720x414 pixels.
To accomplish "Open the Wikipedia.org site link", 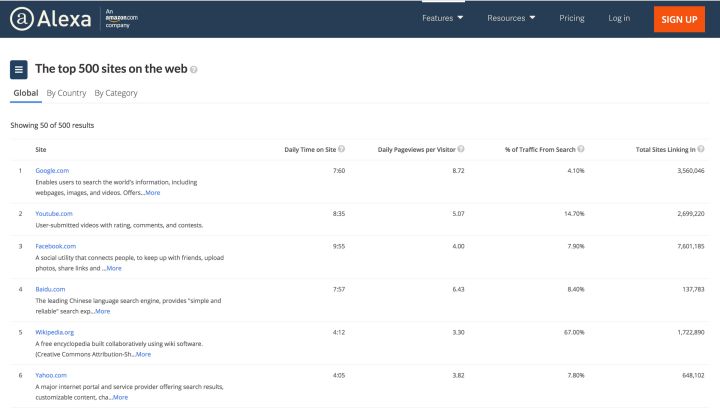I will [x=54, y=332].
